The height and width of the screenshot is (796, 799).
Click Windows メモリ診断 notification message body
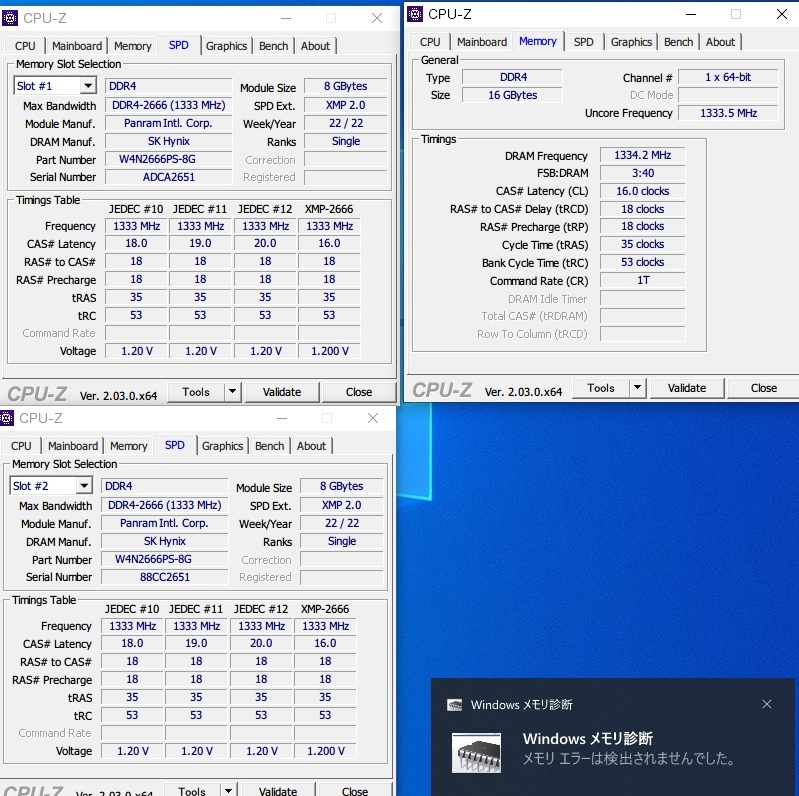pos(629,758)
